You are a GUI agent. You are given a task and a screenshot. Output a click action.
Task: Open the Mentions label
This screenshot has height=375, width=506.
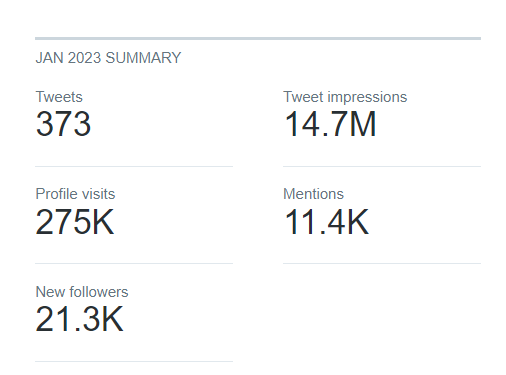313,194
